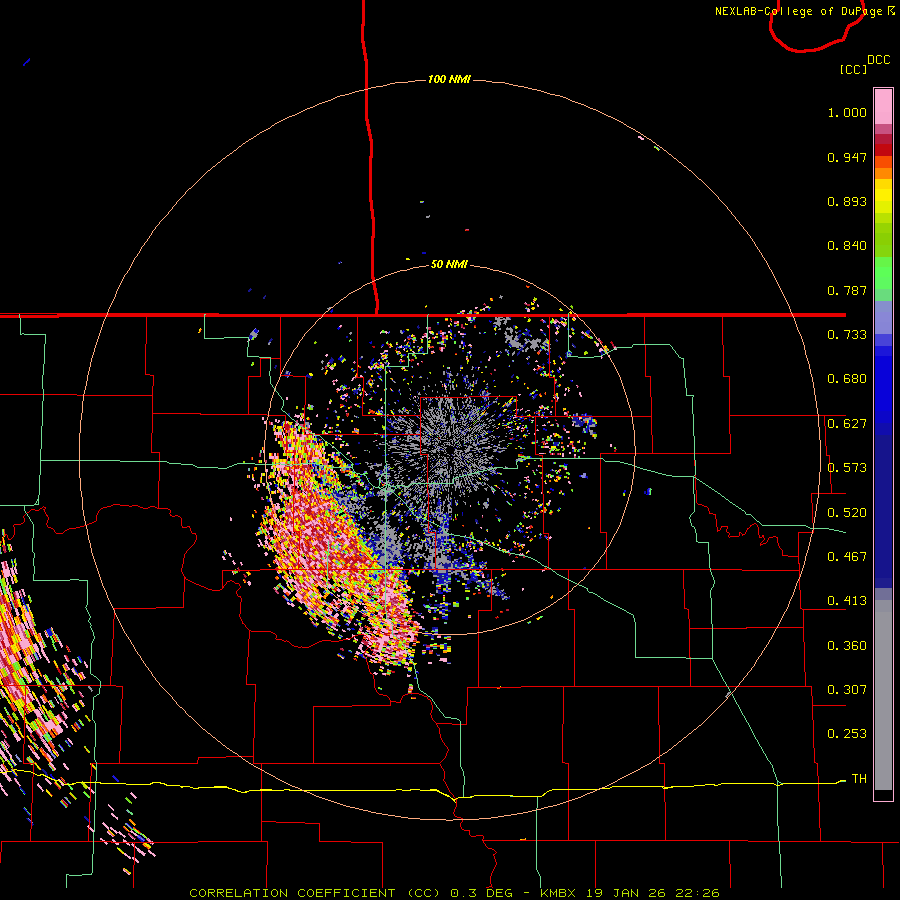Click the 0.360 scale value
The width and height of the screenshot is (900, 900).
point(847,646)
